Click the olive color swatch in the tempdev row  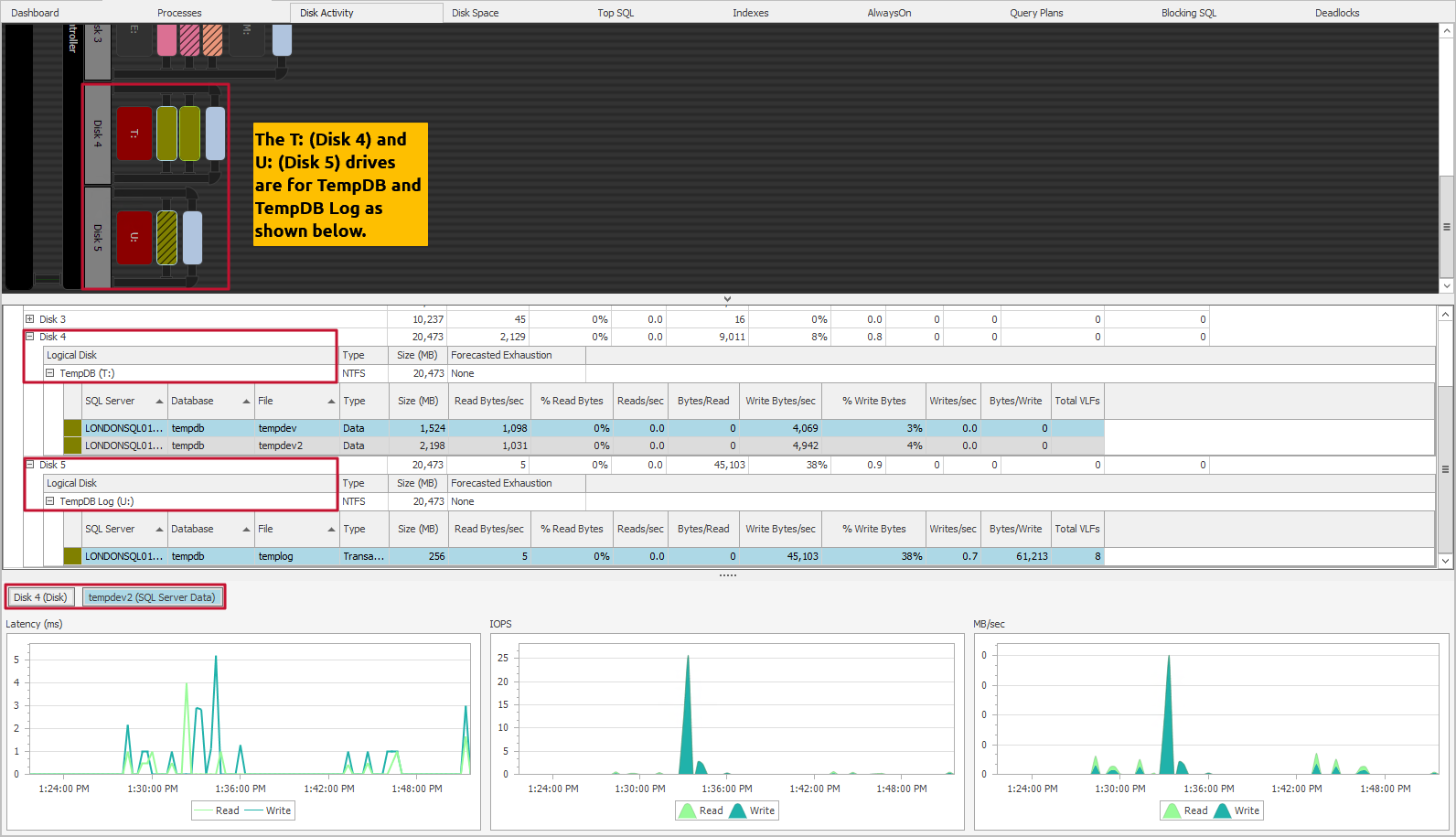tap(72, 428)
